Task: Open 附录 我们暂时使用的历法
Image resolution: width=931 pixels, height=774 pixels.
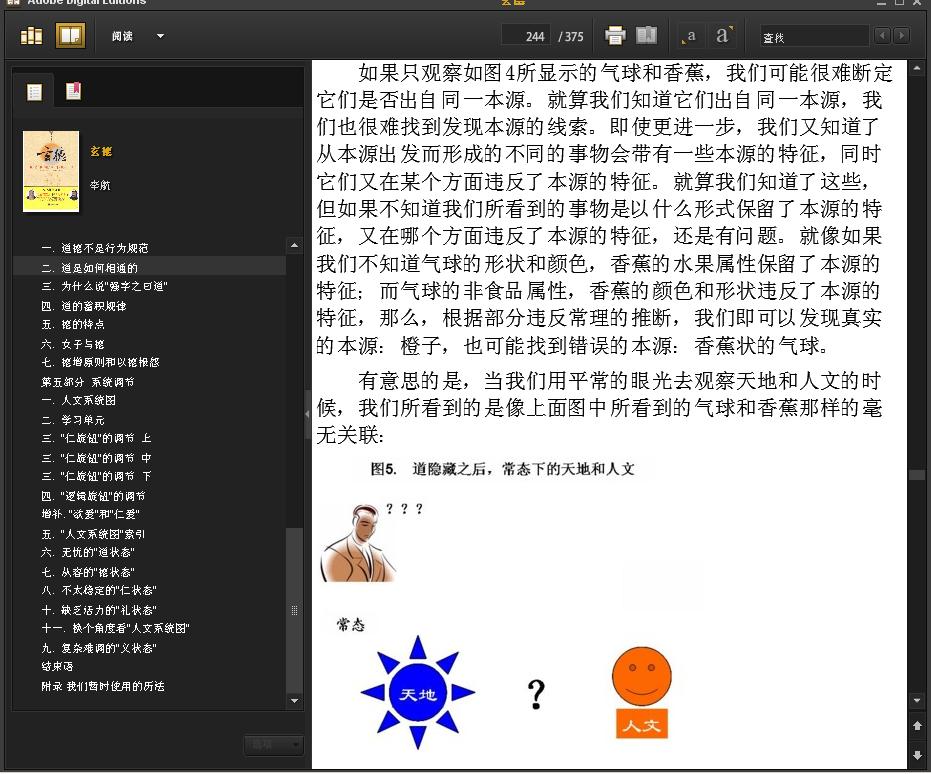Action: tap(103, 686)
